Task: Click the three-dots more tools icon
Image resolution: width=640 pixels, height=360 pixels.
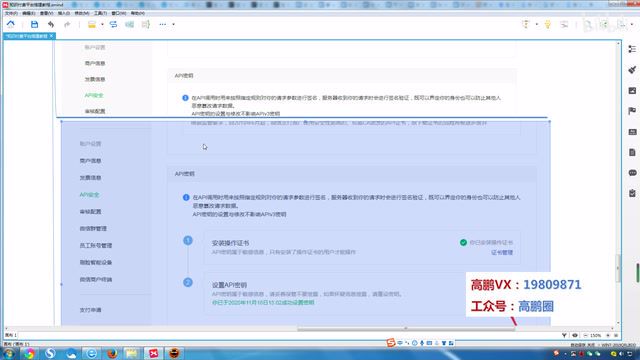Action: 162,24
